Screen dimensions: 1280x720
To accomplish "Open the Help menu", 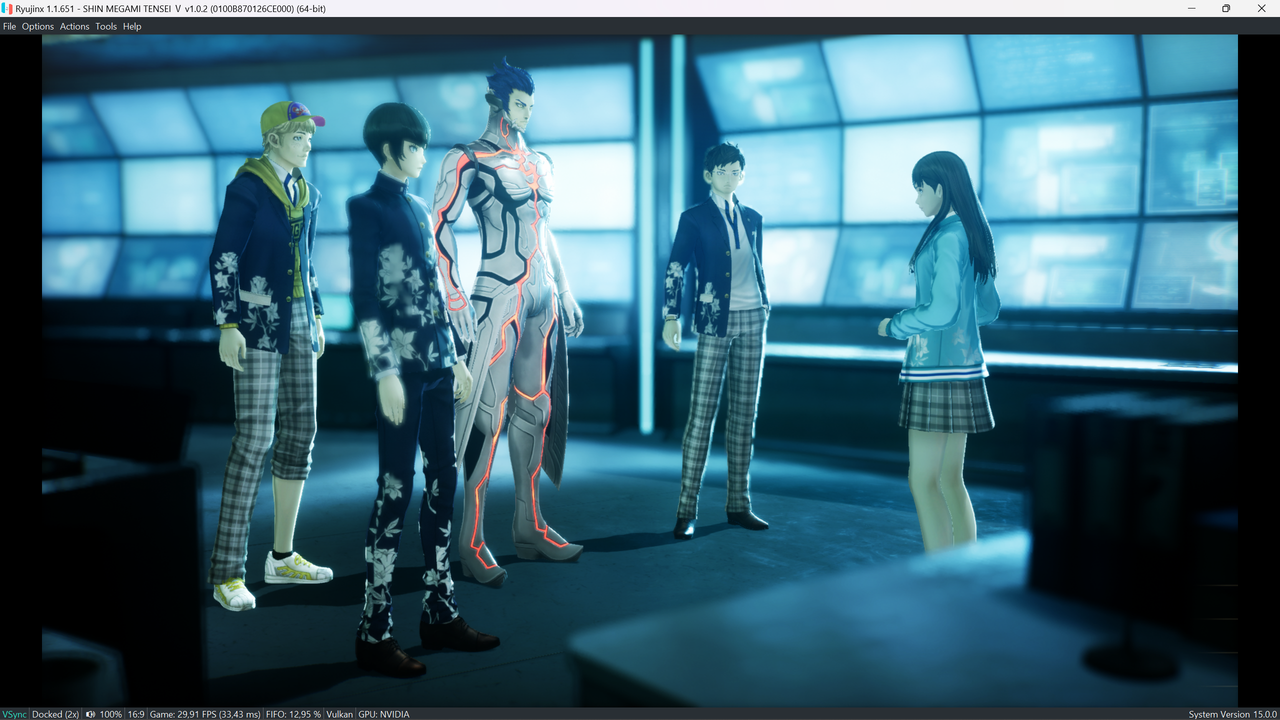I will click(x=132, y=27).
